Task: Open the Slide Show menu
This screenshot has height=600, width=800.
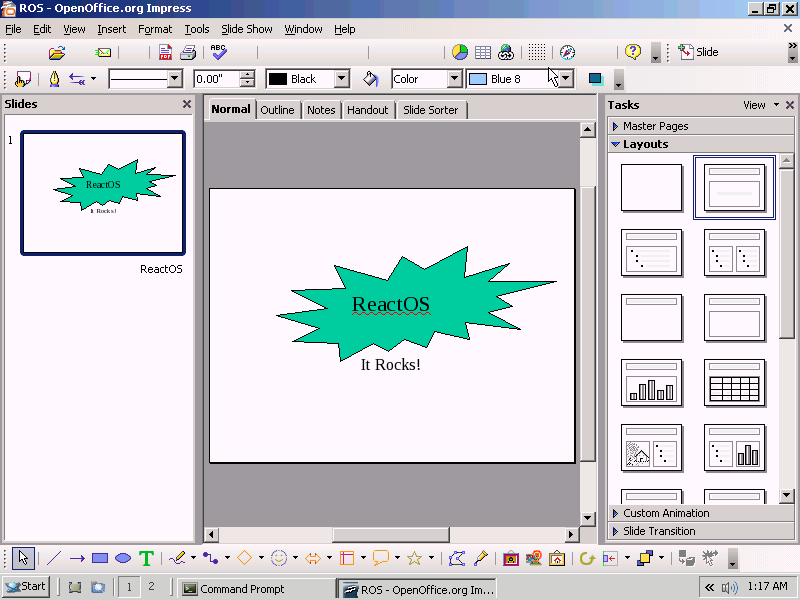Action: (246, 29)
